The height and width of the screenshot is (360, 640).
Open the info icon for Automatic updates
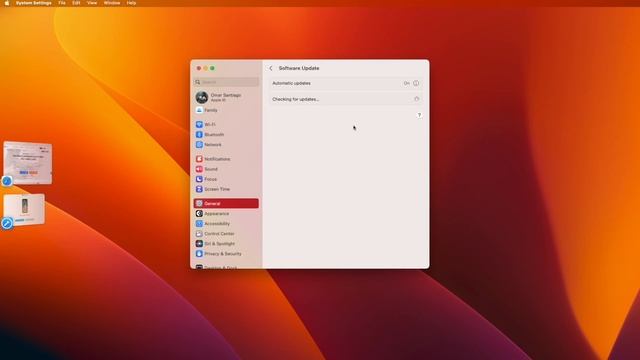[416, 83]
